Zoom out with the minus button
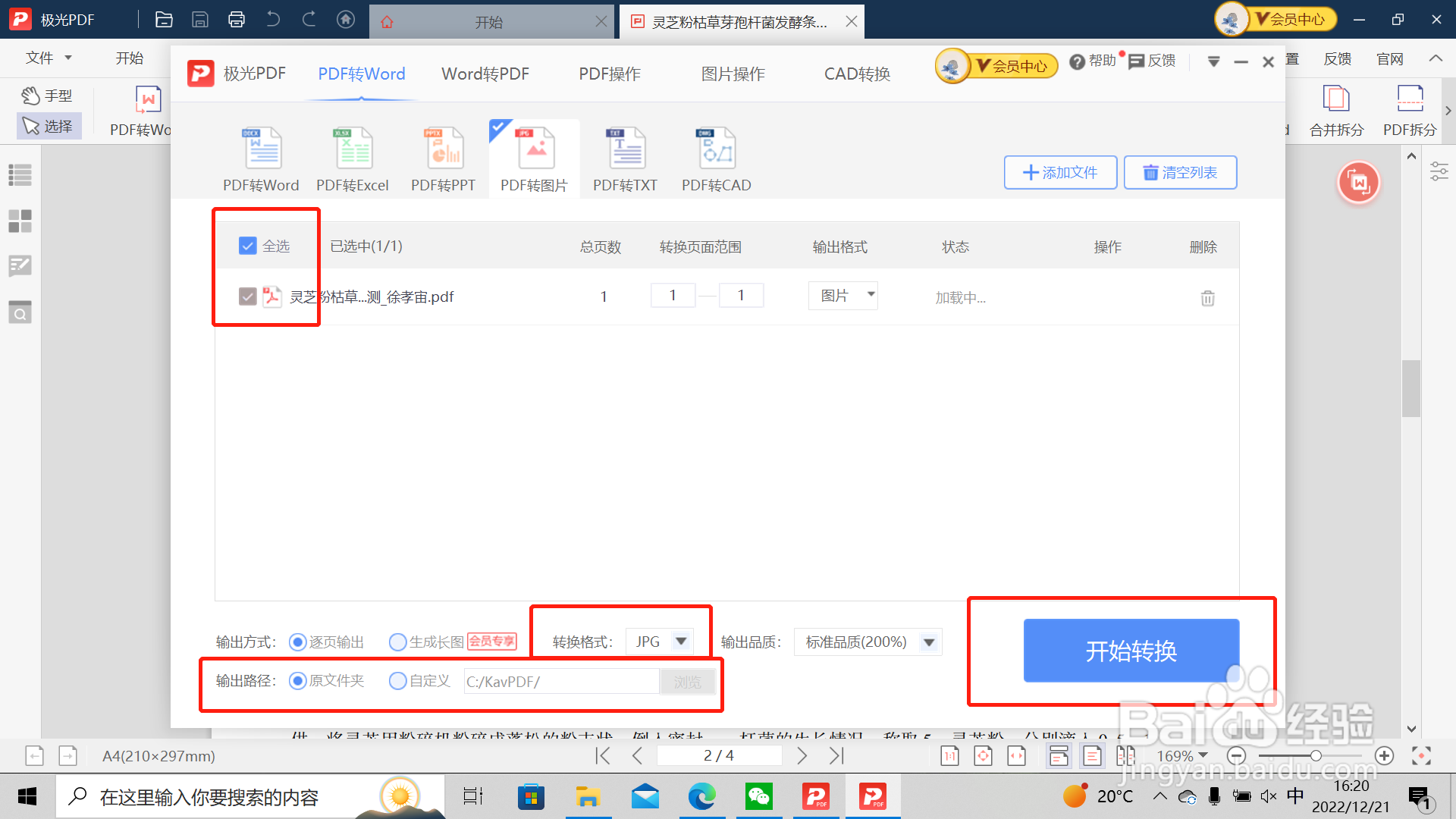 [x=1237, y=755]
